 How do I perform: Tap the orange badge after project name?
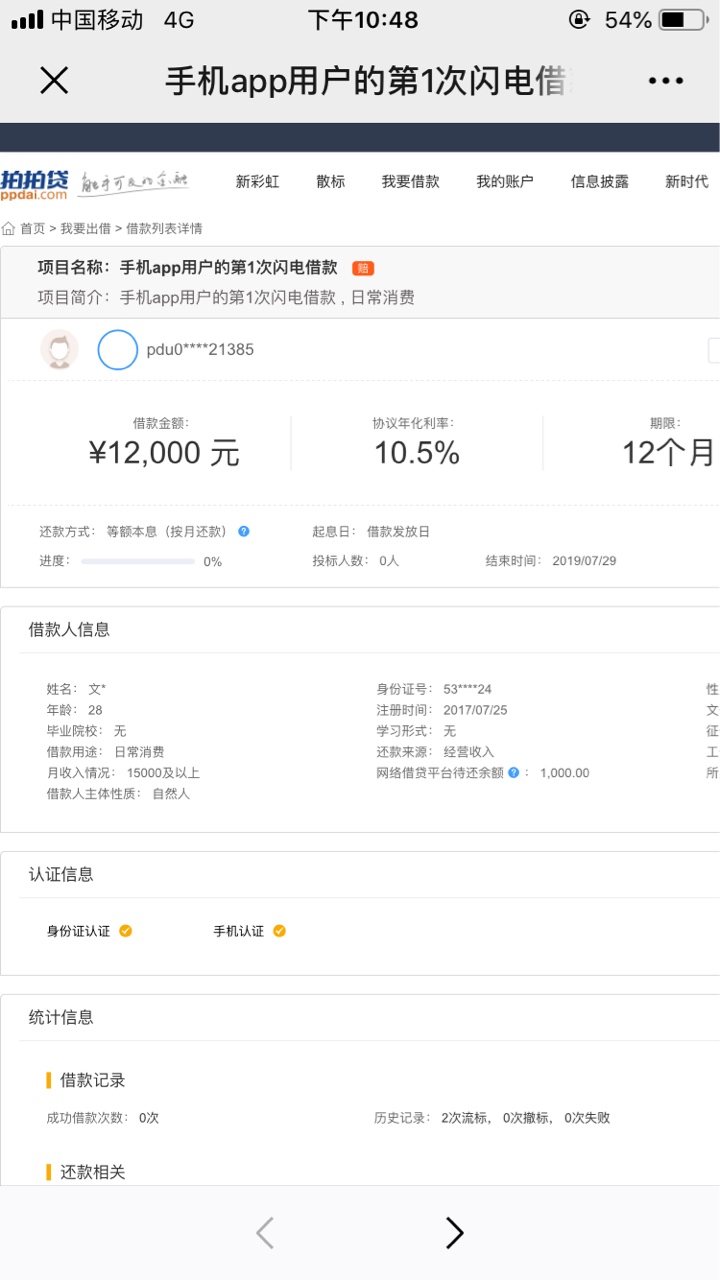[x=363, y=268]
